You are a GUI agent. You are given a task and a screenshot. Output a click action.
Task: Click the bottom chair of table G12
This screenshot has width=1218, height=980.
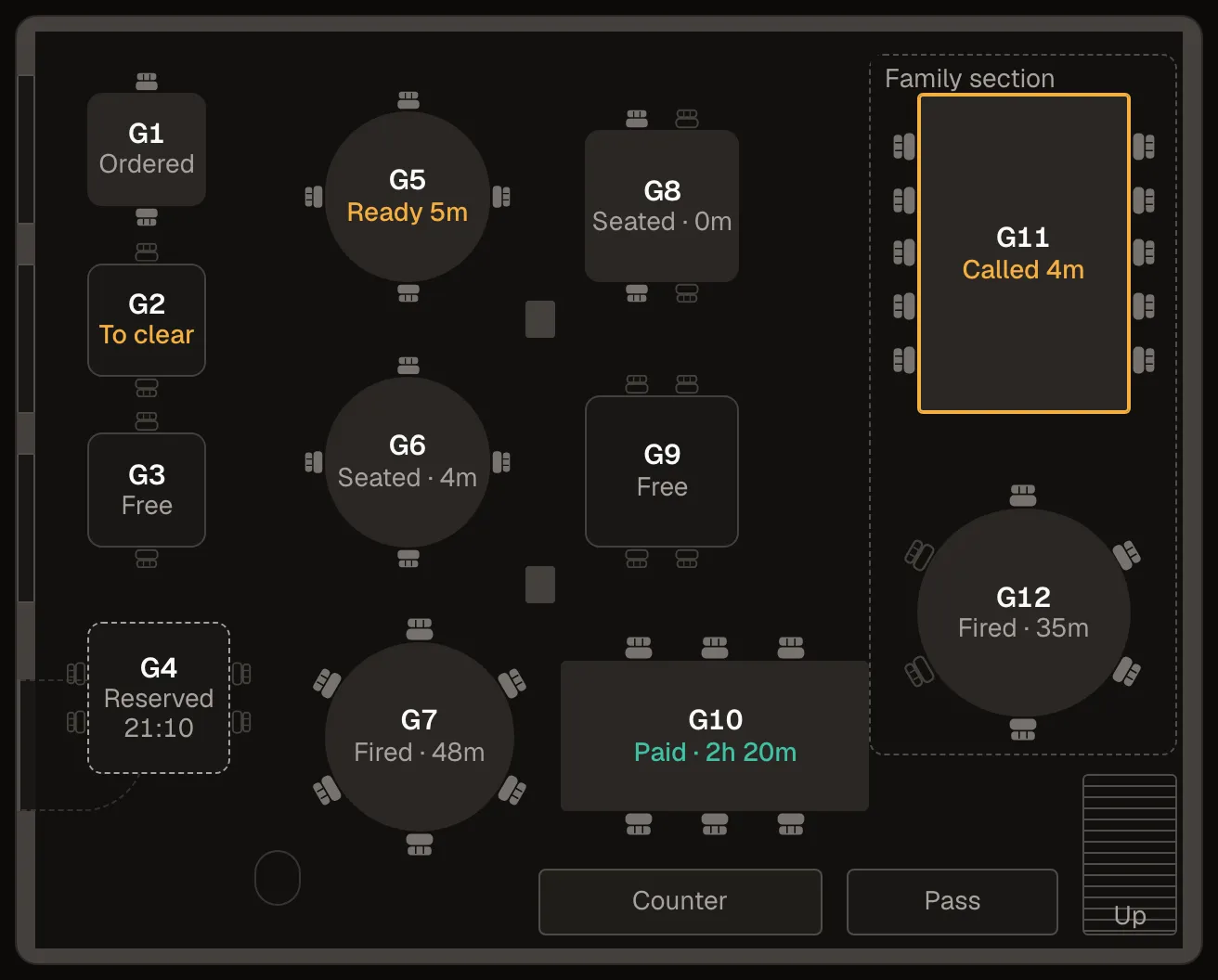click(x=1023, y=729)
